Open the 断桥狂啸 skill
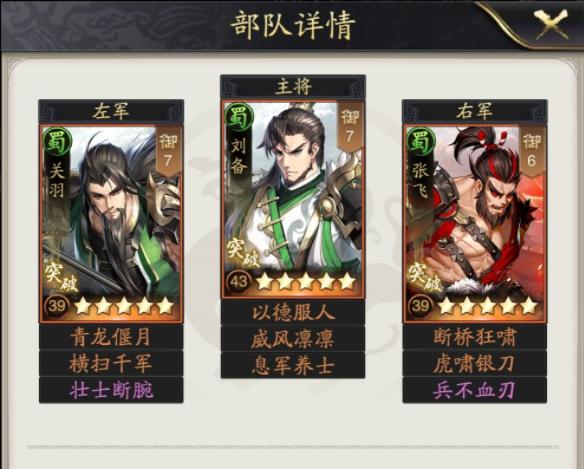 pos(474,337)
